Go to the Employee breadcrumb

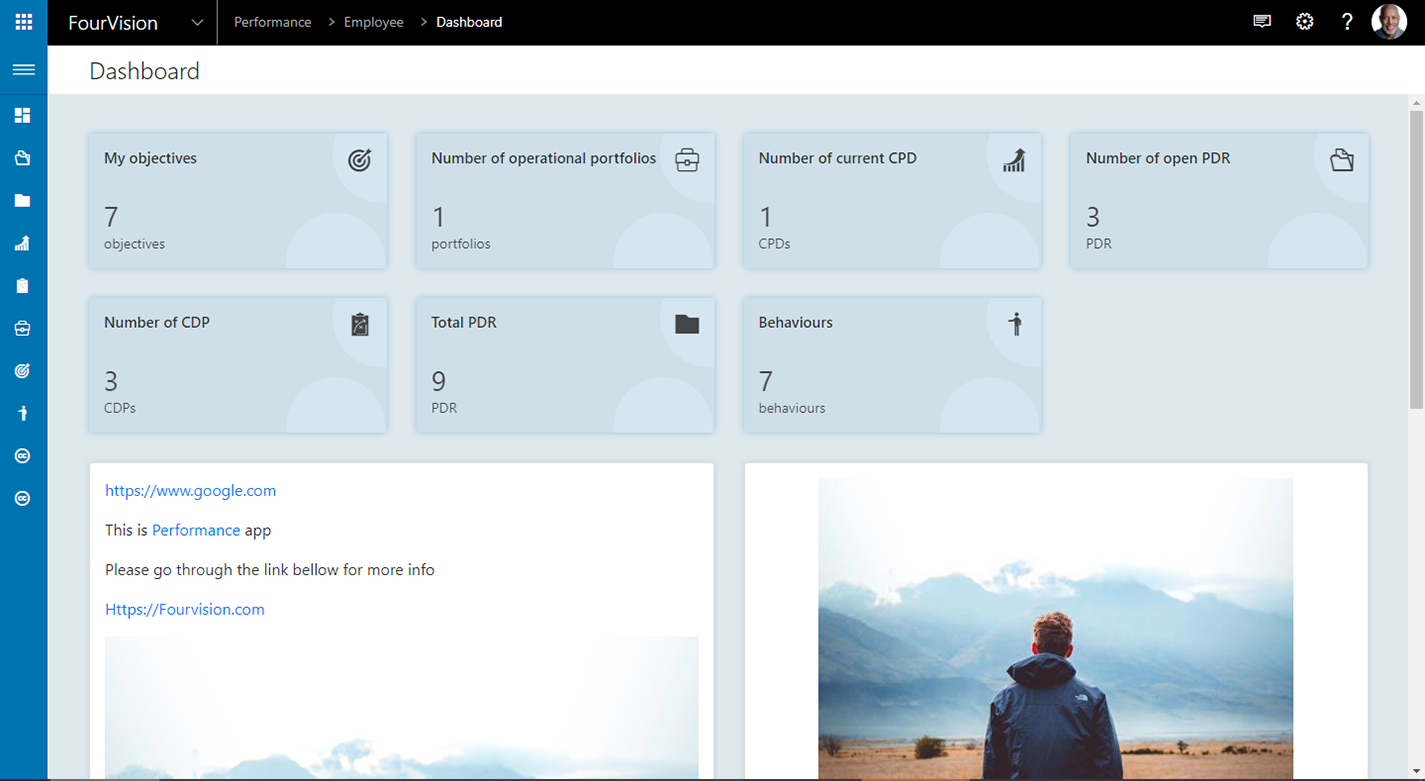coord(374,22)
